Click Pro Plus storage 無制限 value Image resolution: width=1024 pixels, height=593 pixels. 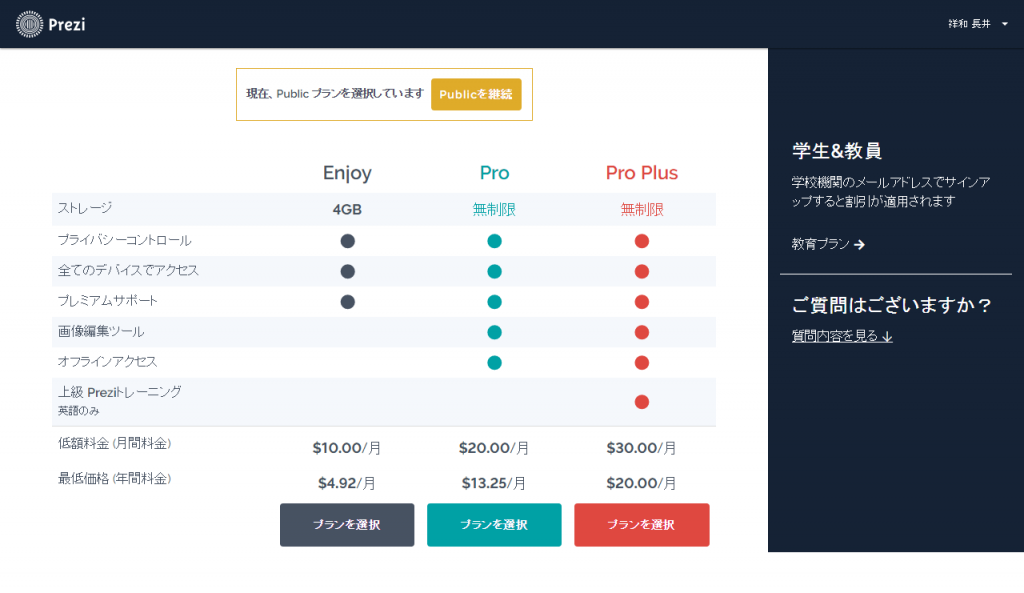click(641, 210)
